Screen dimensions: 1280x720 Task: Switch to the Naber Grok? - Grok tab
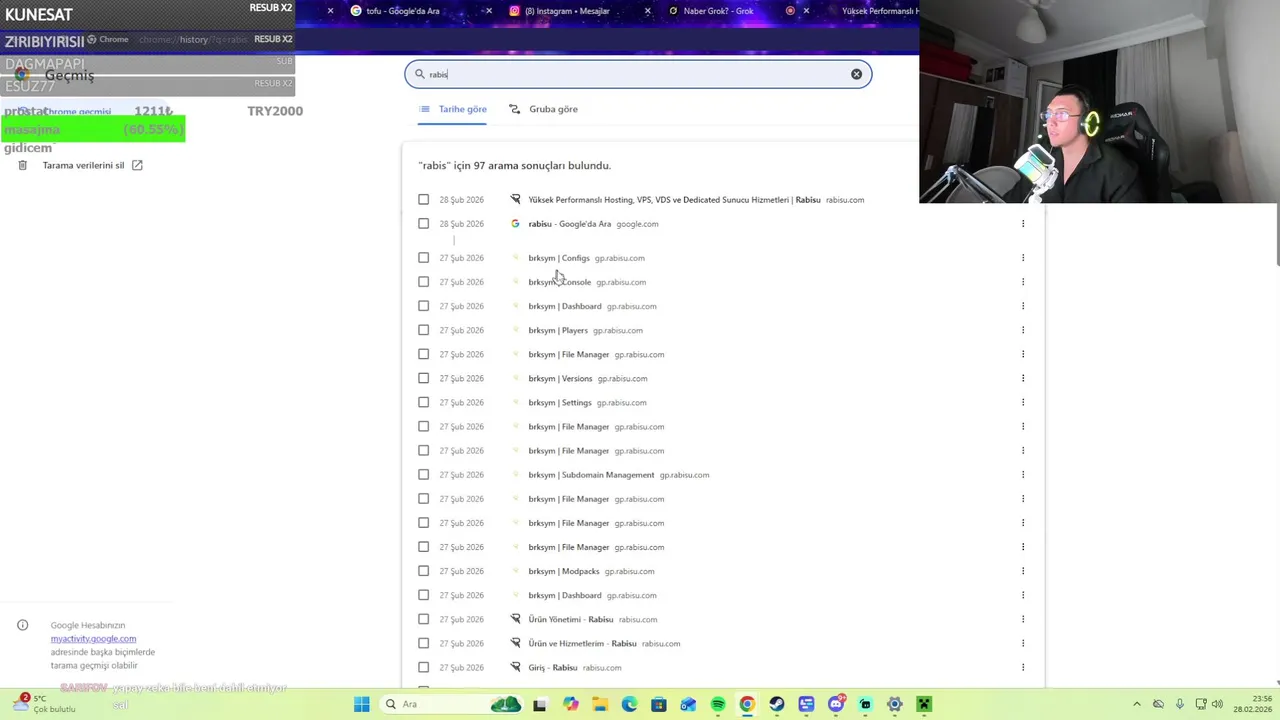718,11
